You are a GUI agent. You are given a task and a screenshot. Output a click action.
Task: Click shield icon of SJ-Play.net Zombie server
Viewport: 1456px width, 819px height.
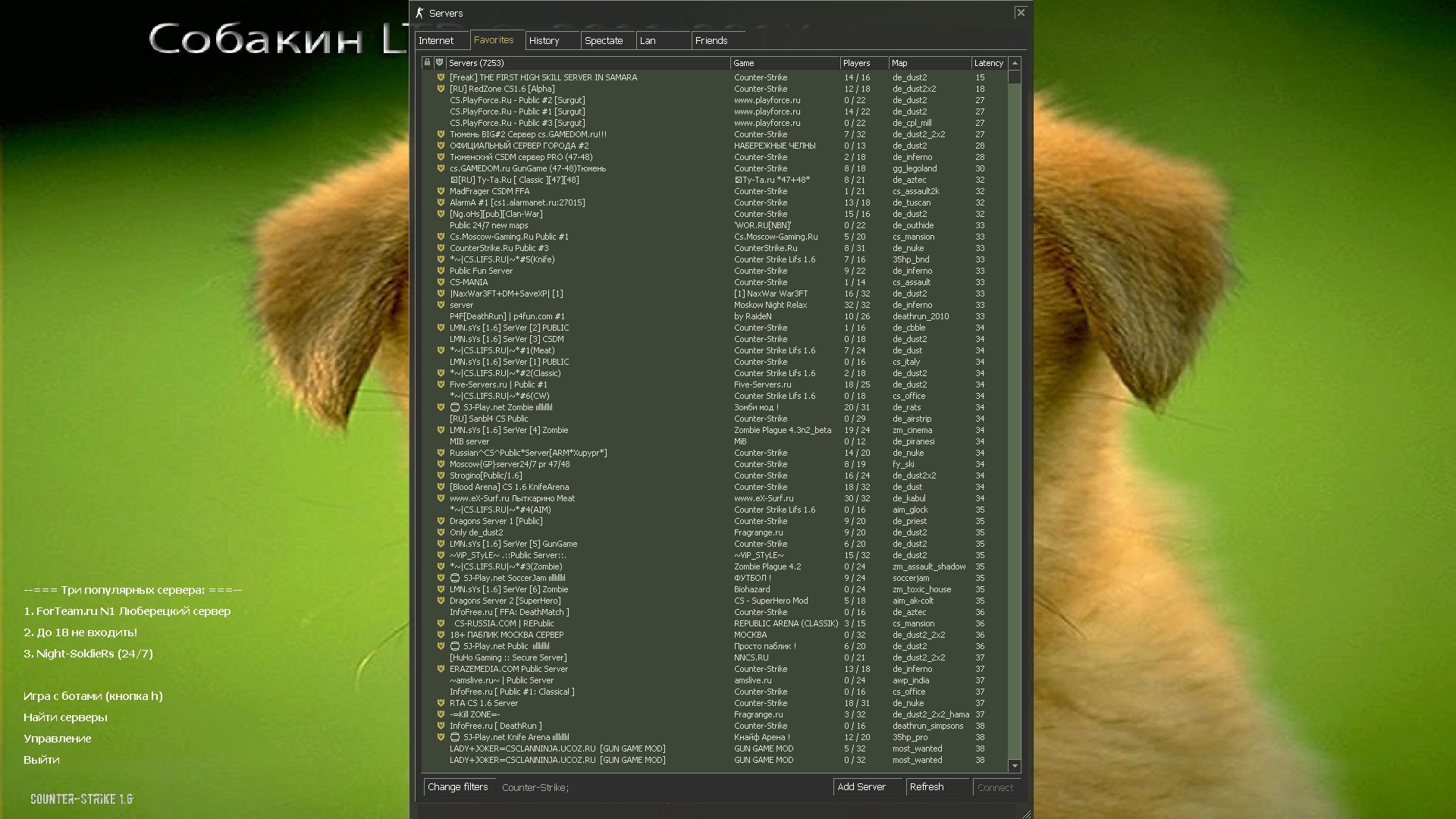click(441, 407)
